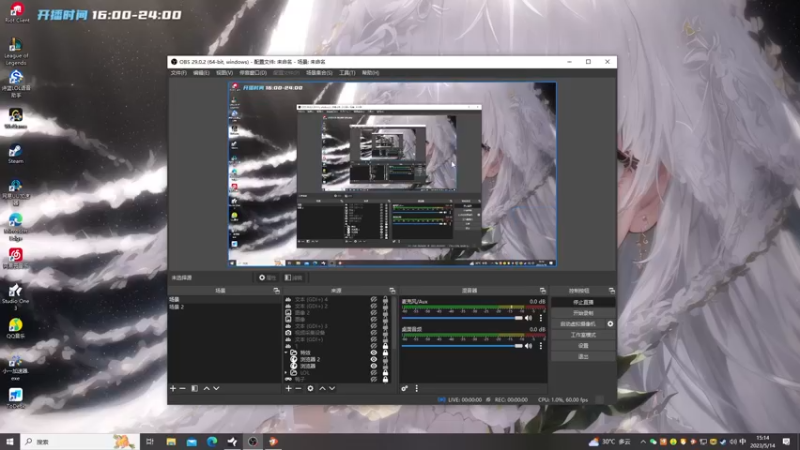This screenshot has width=800, height=450.
Task: Toggle visibility of 文本 (GDI+) 4 source
Action: 373,299
